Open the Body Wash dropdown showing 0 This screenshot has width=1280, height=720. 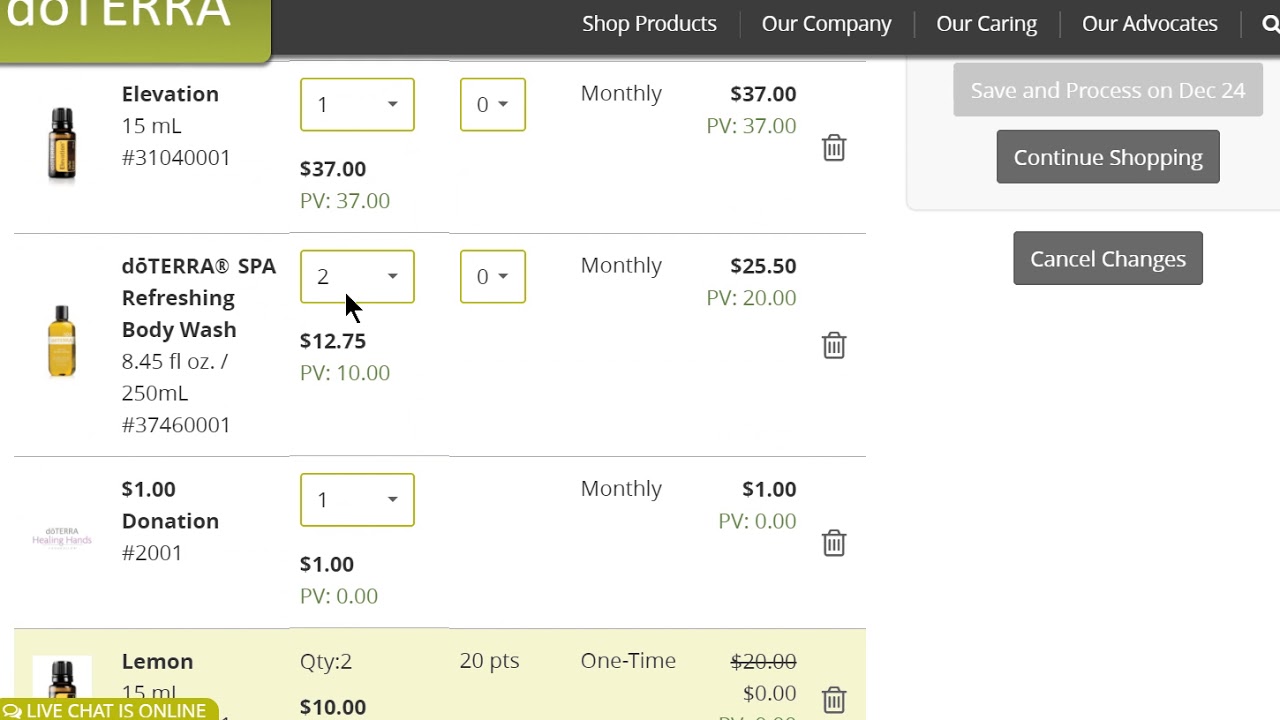pyautogui.click(x=492, y=276)
